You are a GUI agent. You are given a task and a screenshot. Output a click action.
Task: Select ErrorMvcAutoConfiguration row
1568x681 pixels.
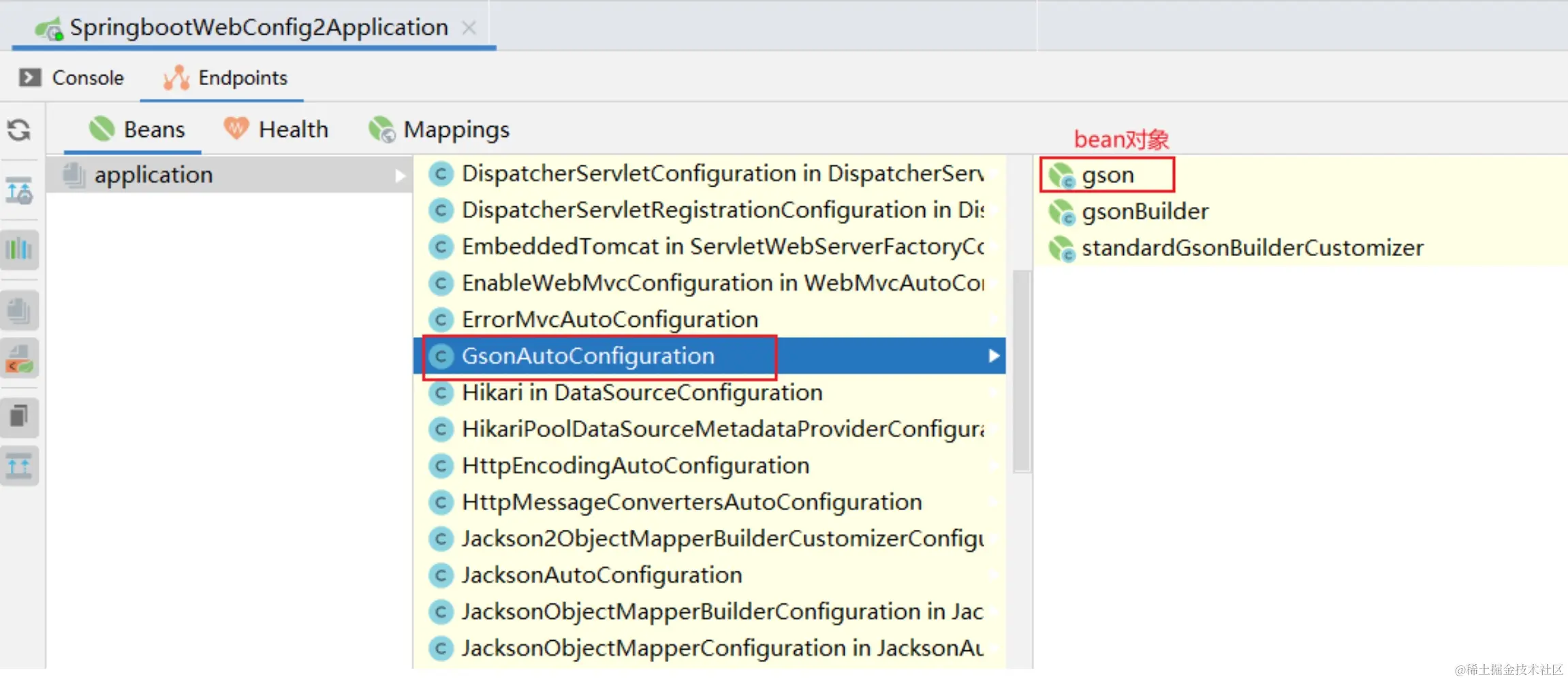[709, 319]
